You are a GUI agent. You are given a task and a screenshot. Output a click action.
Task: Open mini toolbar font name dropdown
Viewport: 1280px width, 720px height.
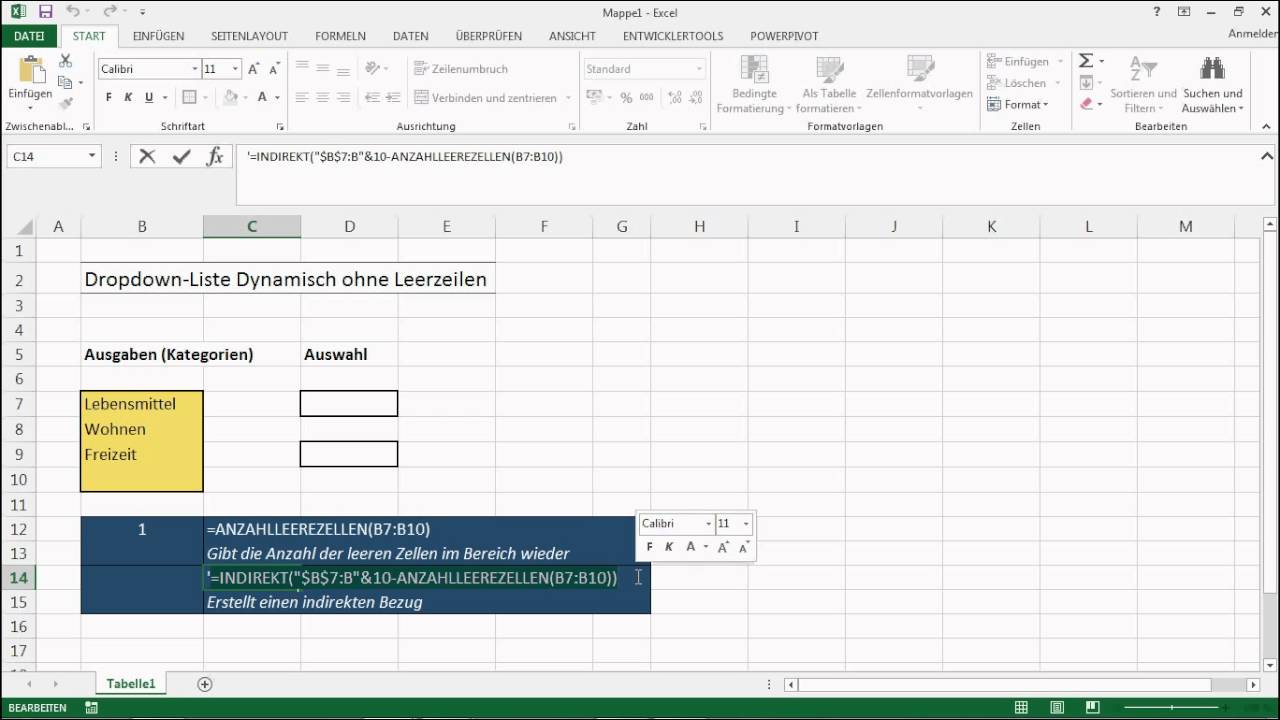(x=709, y=523)
